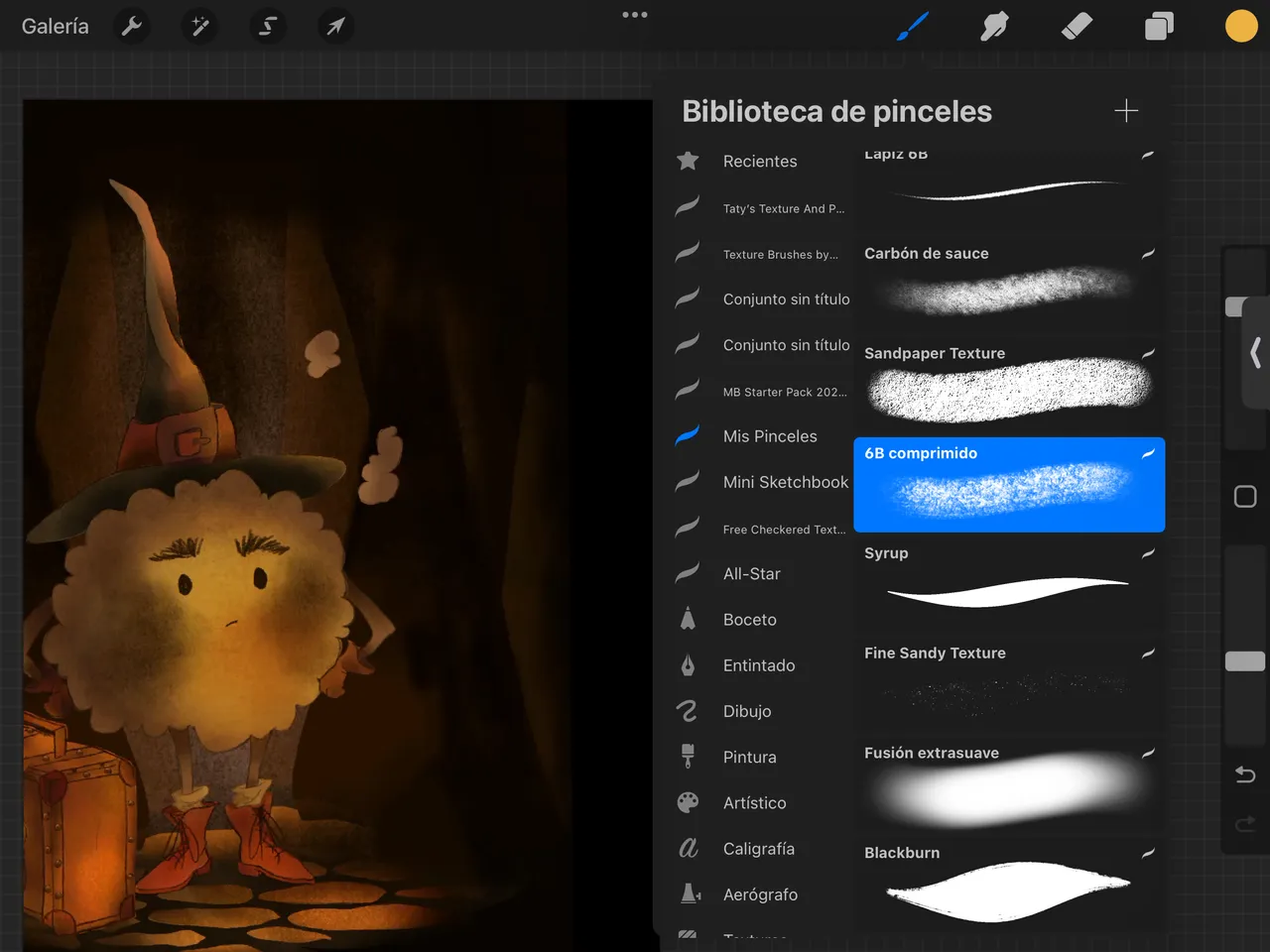Screen dimensions: 1270x952
Task: Click the Artístico palette icon
Action: pos(688,802)
